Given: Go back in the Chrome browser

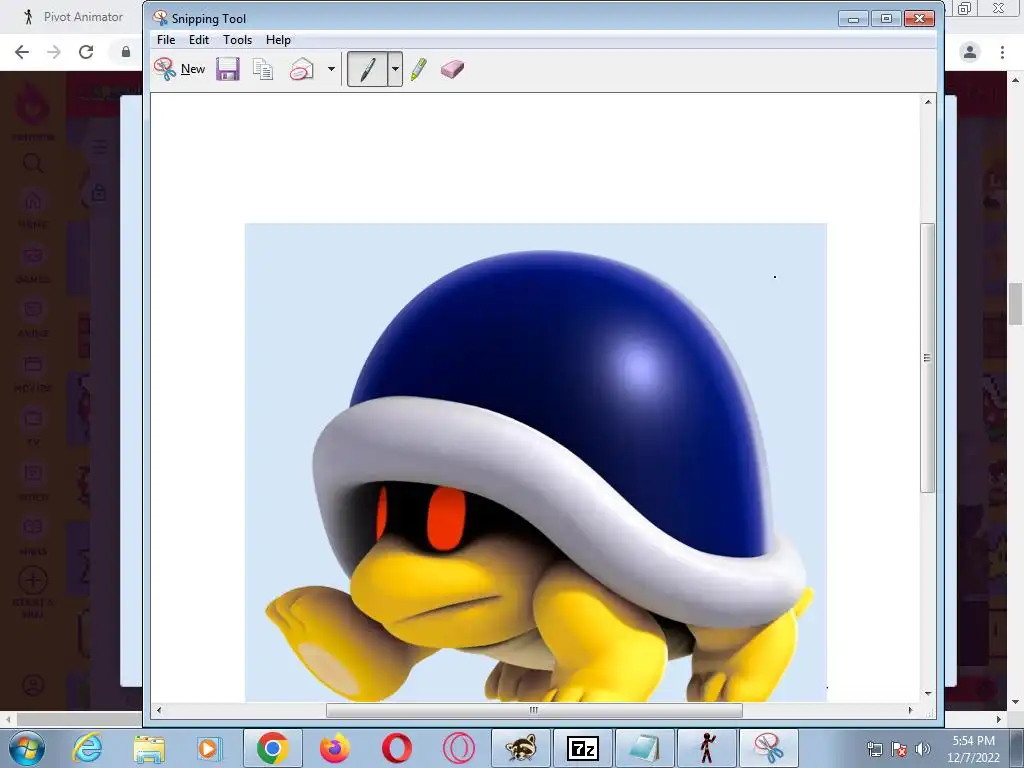Looking at the screenshot, I should tap(22, 52).
